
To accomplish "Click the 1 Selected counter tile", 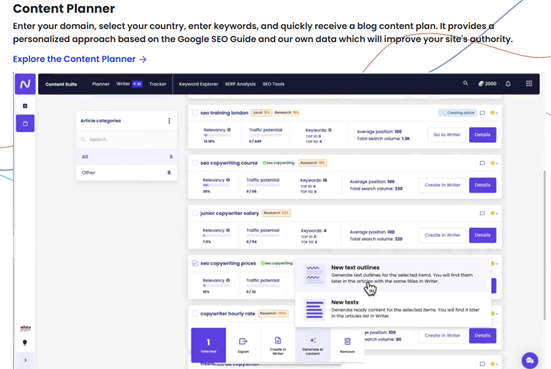I will pos(208,345).
